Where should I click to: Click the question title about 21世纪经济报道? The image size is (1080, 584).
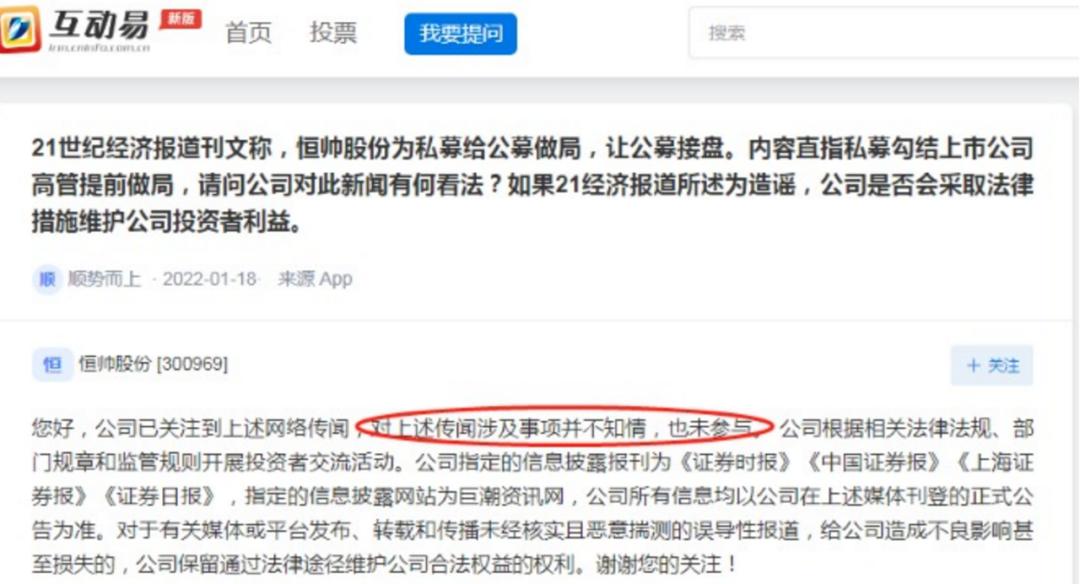tap(532, 185)
